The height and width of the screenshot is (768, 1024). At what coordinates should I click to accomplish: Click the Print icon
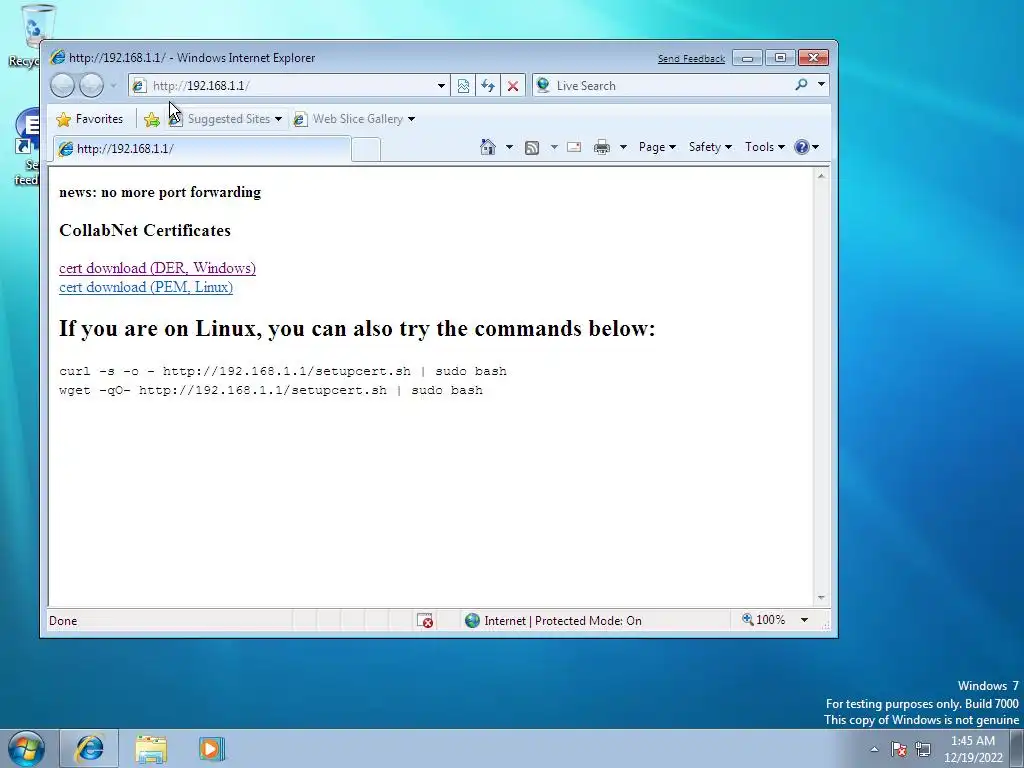(x=601, y=147)
